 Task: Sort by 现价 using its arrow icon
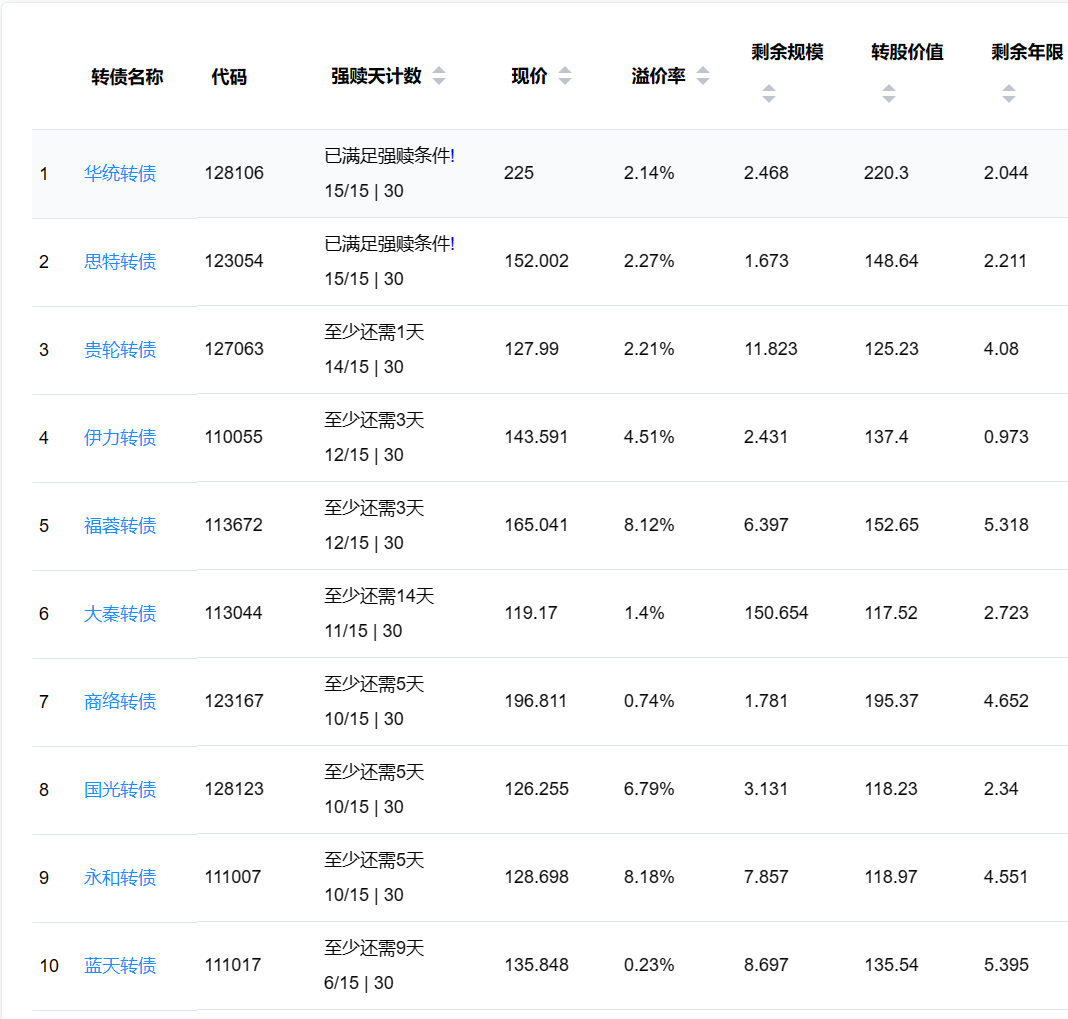click(x=565, y=76)
